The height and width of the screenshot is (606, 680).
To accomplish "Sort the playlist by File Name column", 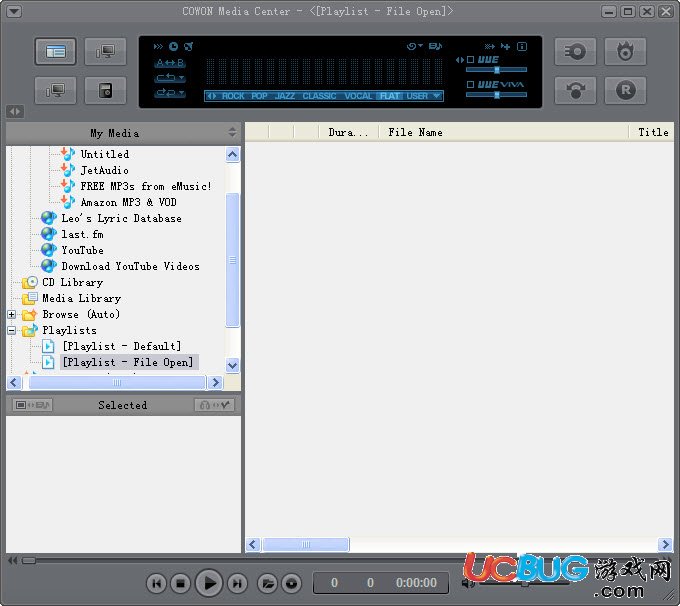I will pos(503,132).
